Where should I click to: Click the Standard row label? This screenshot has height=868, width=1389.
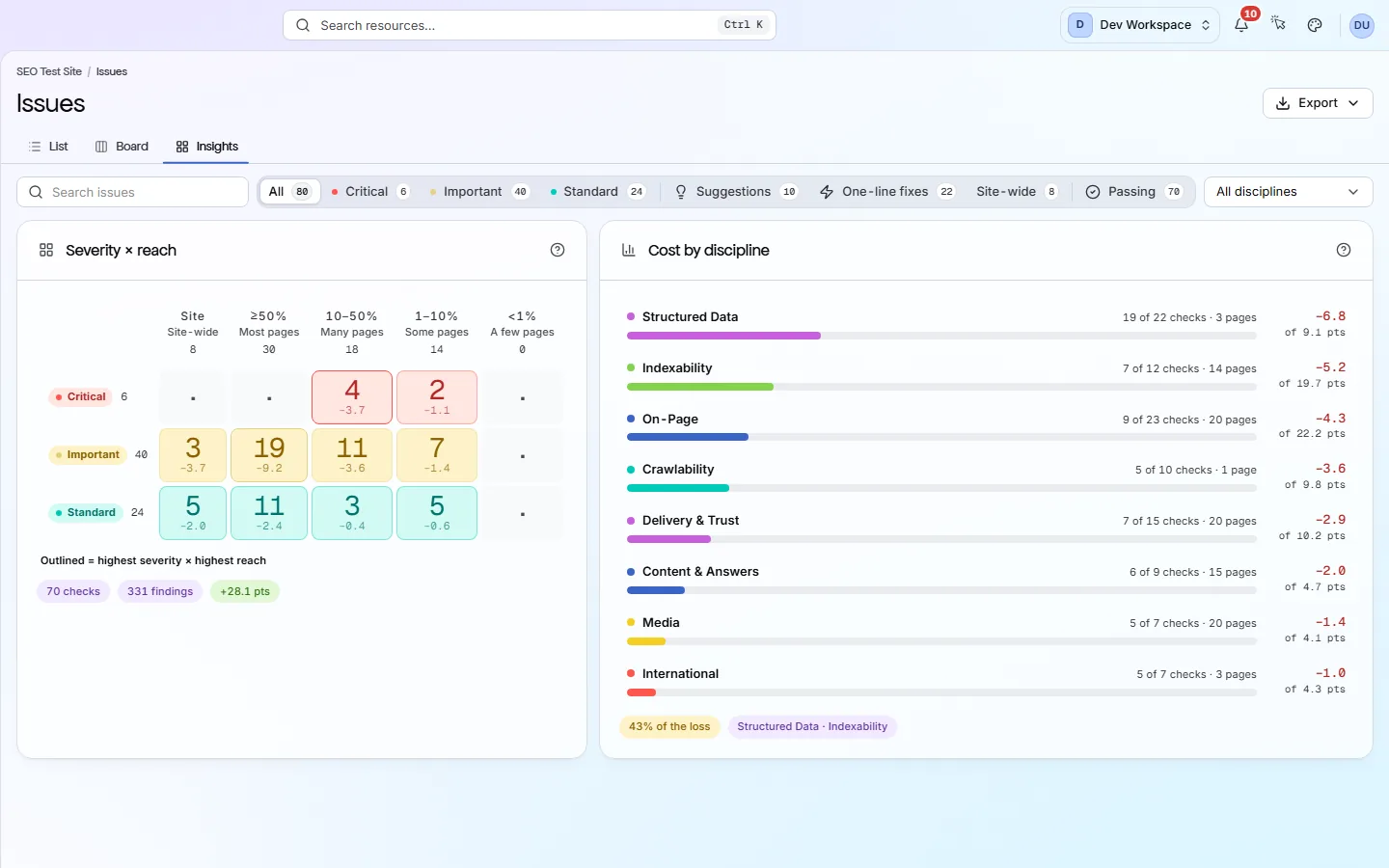click(86, 513)
